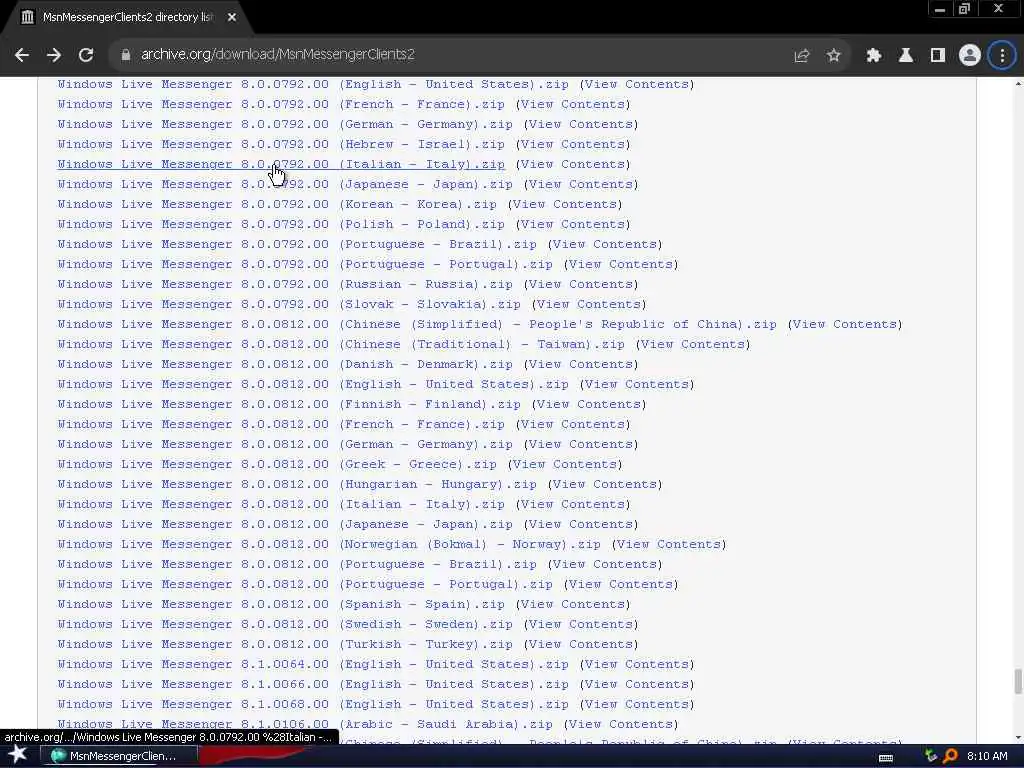The width and height of the screenshot is (1024, 768).
Task: View Contents of 8.0.0812.00 Portuguese - Brazil
Action: pos(605,564)
